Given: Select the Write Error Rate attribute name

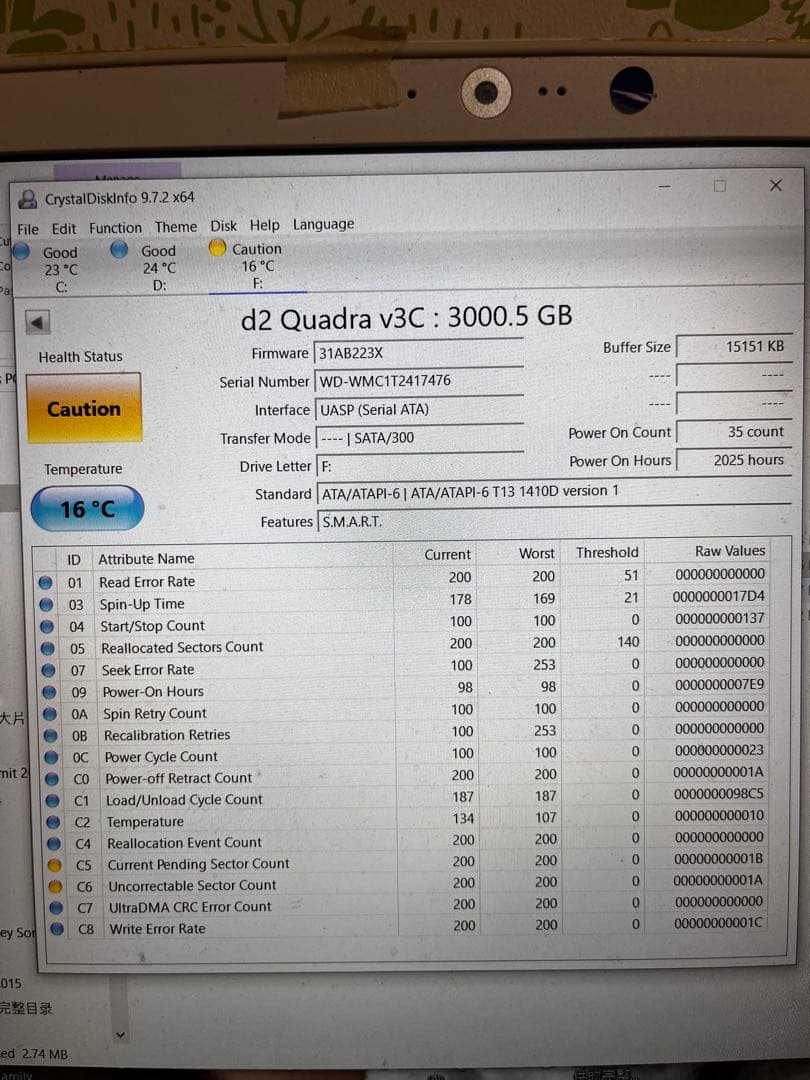Looking at the screenshot, I should click(x=157, y=928).
